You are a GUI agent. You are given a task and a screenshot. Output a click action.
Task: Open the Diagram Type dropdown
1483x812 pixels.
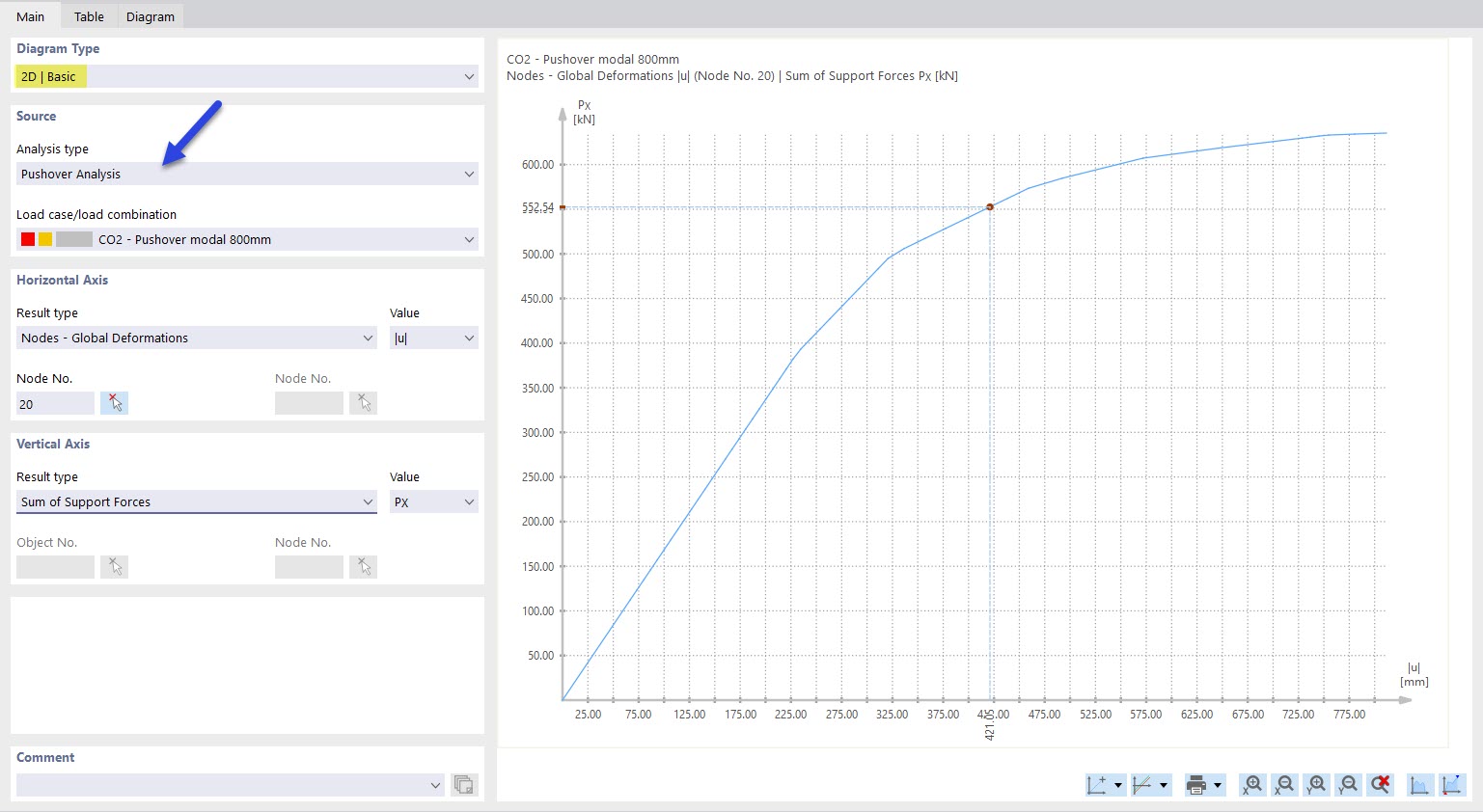[247, 76]
